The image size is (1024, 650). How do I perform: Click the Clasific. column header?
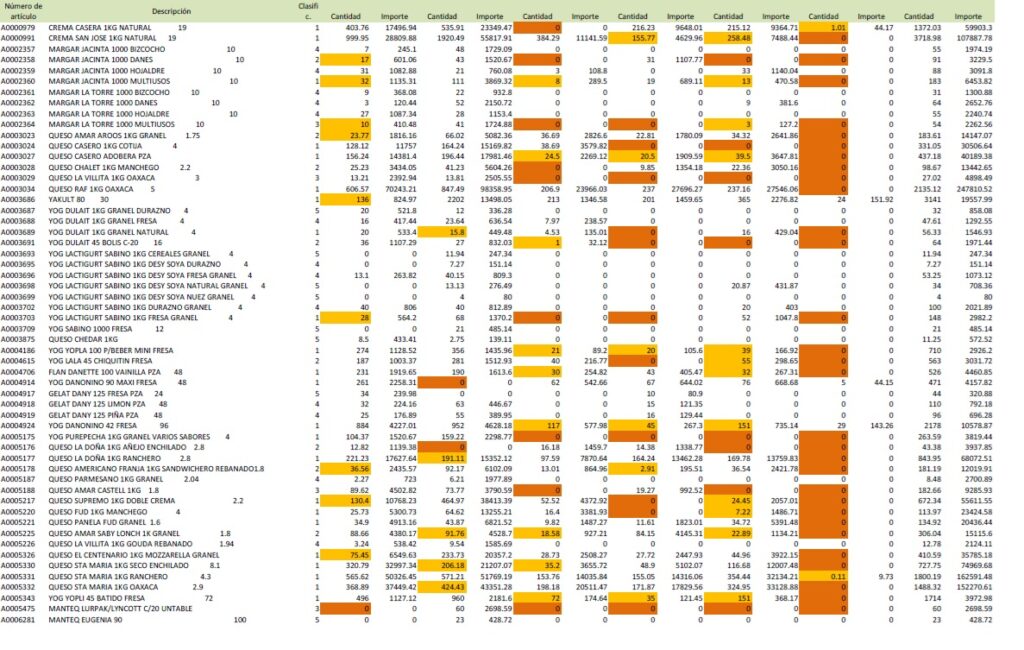click(309, 11)
